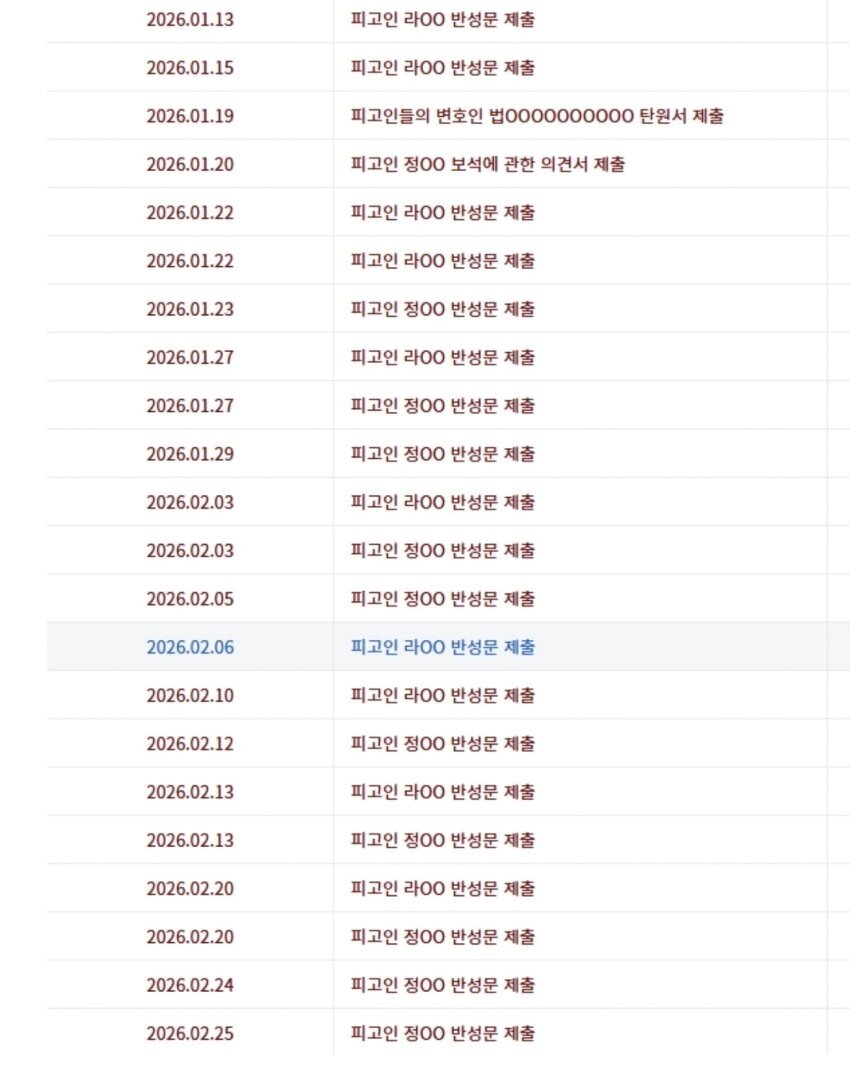Click the date 2026.01.15
Screen dimensions: 850x1075
coord(190,68)
